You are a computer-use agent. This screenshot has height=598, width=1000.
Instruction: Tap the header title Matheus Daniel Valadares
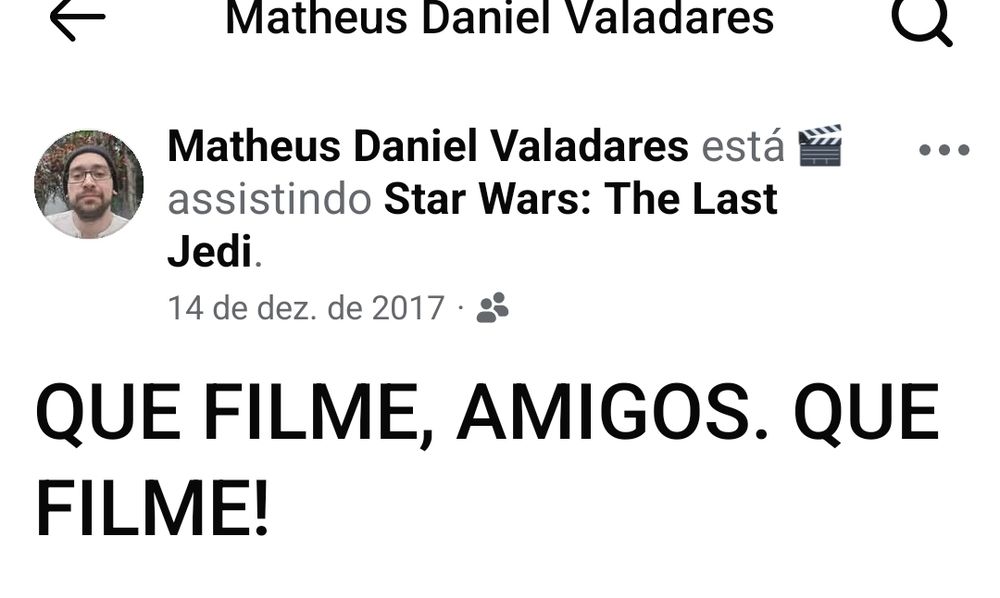(x=500, y=18)
